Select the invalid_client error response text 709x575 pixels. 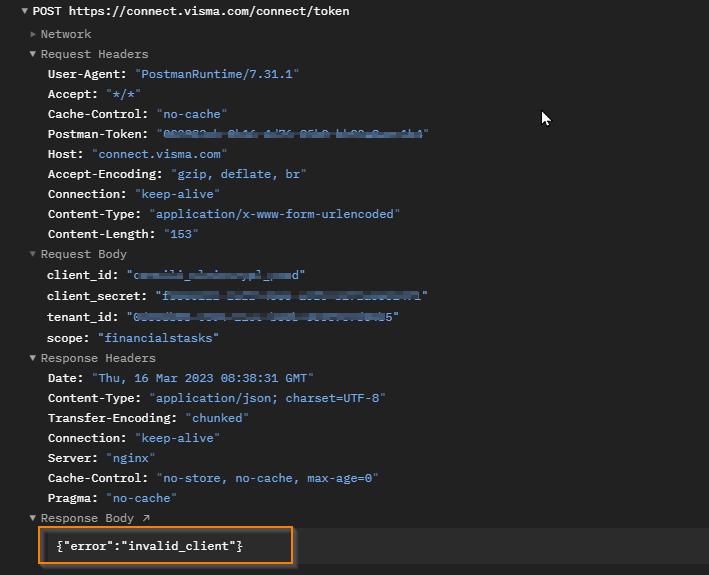click(150, 546)
